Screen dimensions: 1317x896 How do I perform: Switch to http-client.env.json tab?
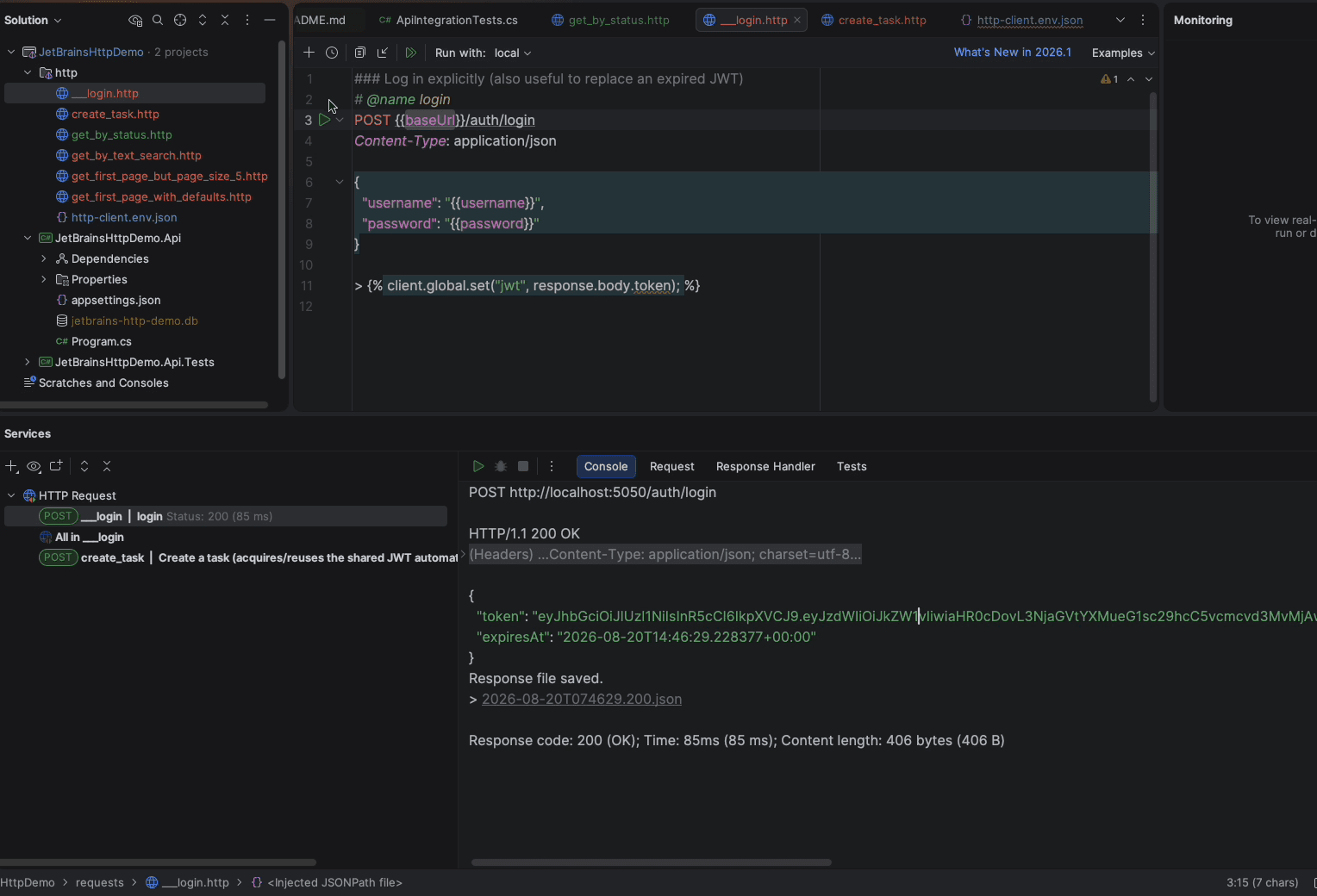point(1021,20)
